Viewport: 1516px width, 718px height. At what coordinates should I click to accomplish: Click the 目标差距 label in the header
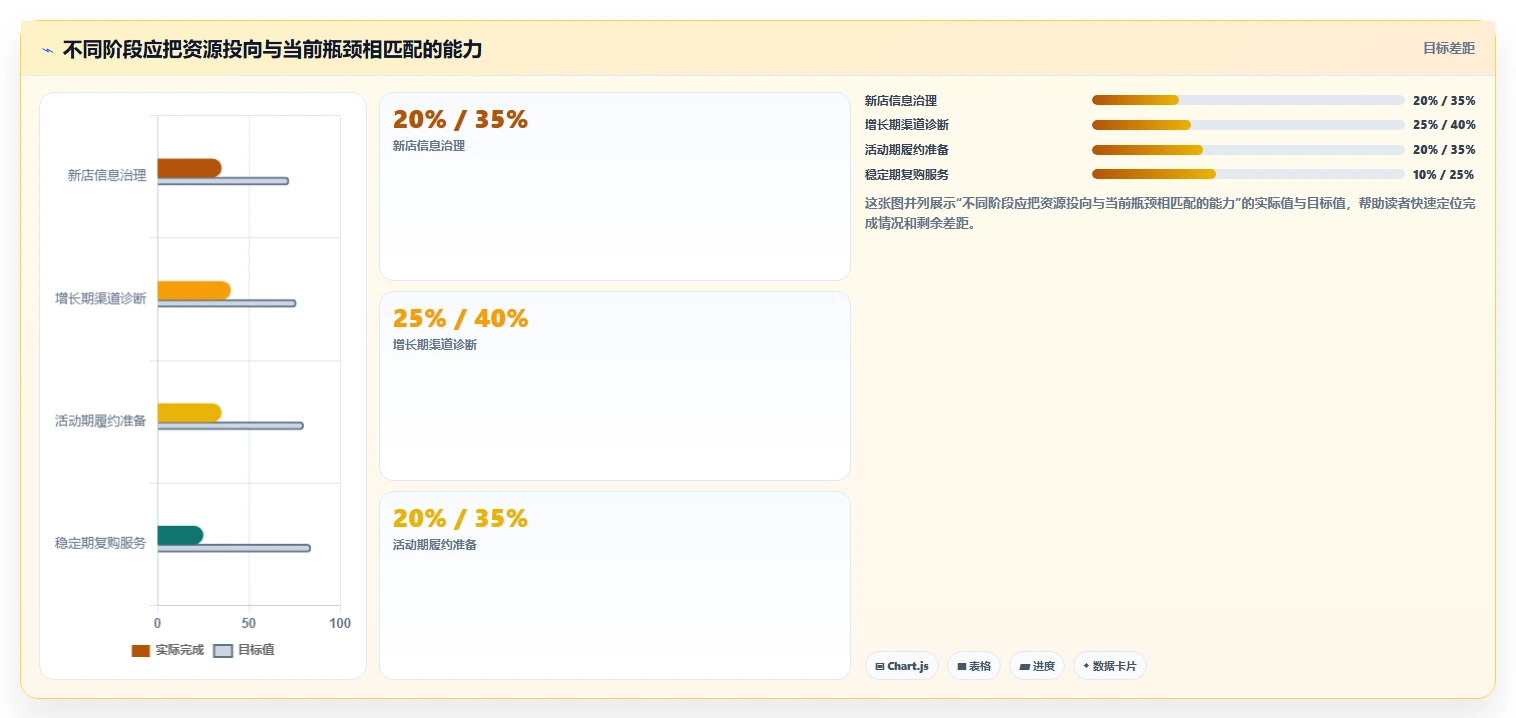(x=1449, y=48)
